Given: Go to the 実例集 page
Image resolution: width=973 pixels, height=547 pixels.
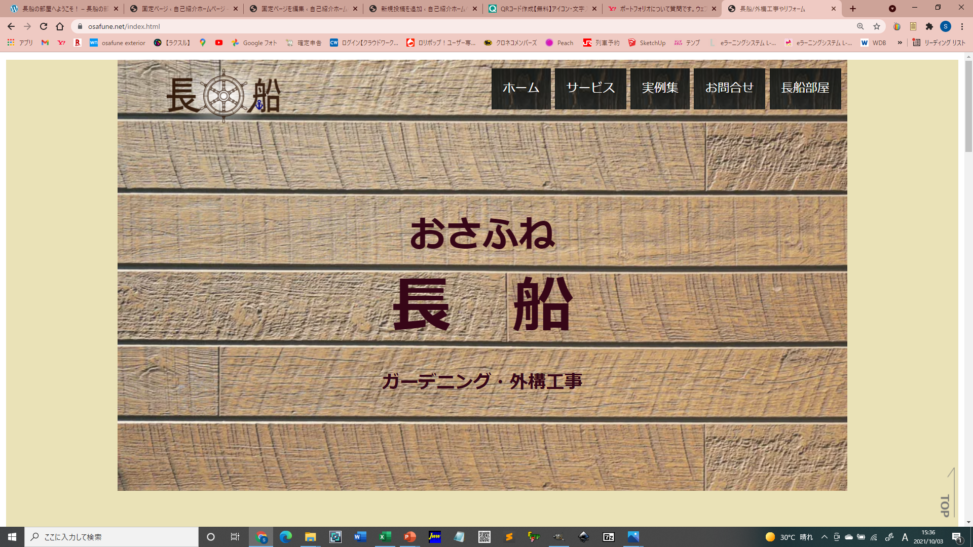Looking at the screenshot, I should coord(660,88).
